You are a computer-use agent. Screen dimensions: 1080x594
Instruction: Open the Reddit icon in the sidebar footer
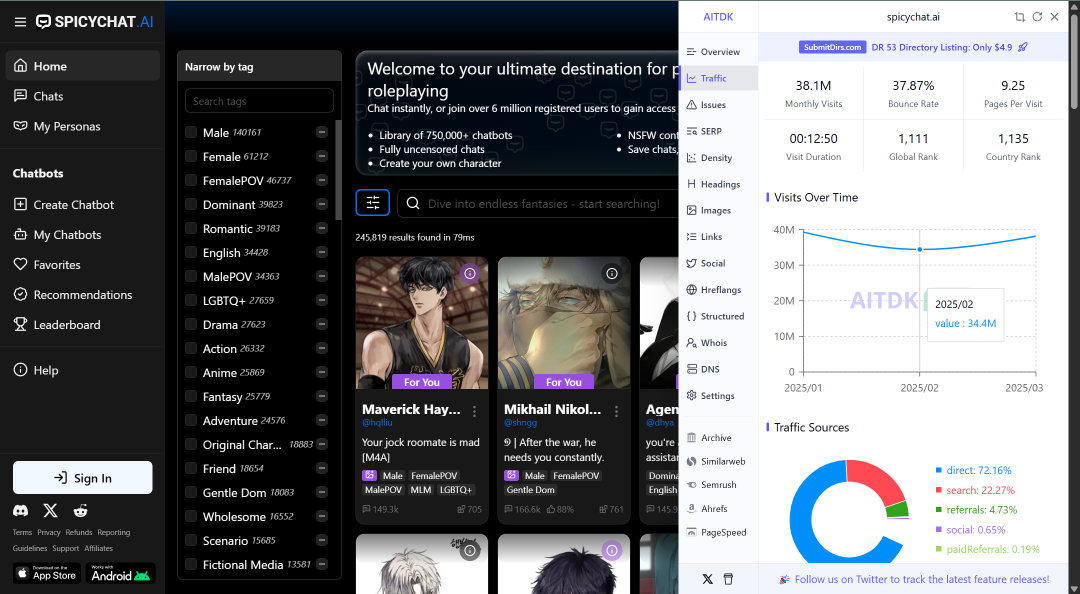(x=81, y=511)
